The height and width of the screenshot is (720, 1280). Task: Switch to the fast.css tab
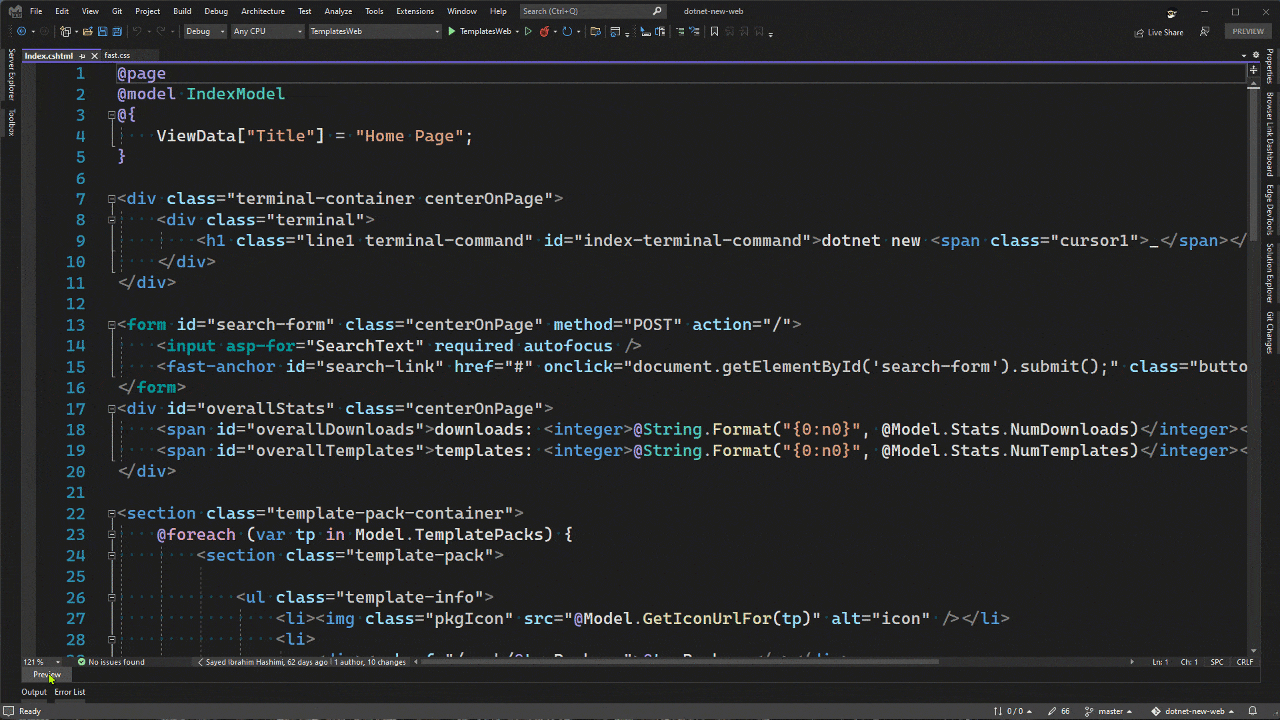117,56
